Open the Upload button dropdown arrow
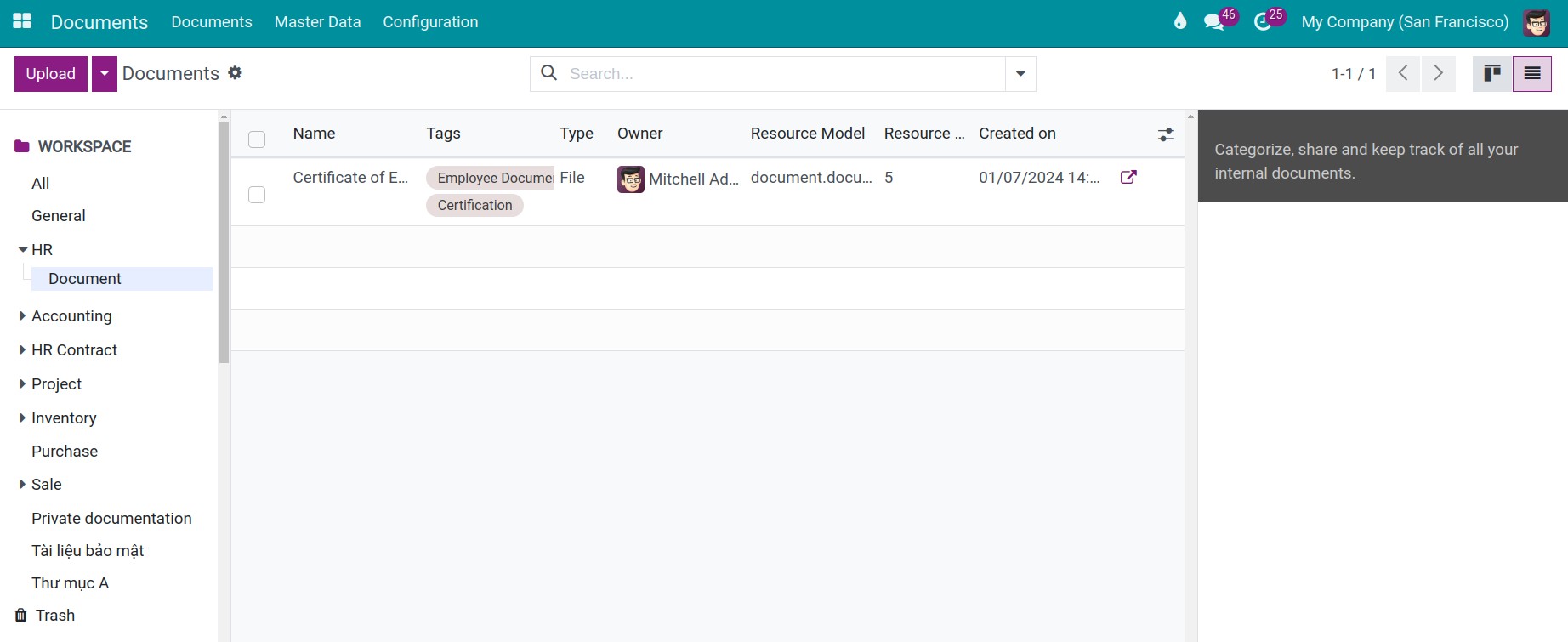 (105, 74)
